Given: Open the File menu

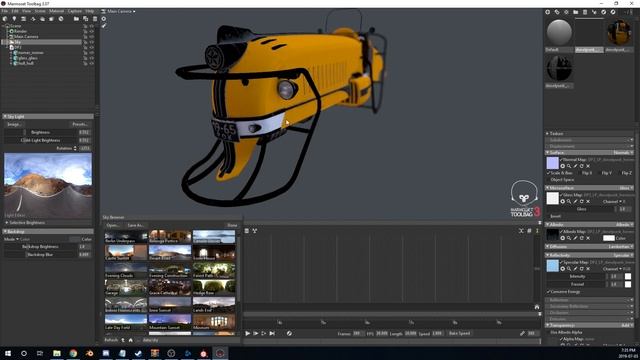Looking at the screenshot, I should point(5,11).
